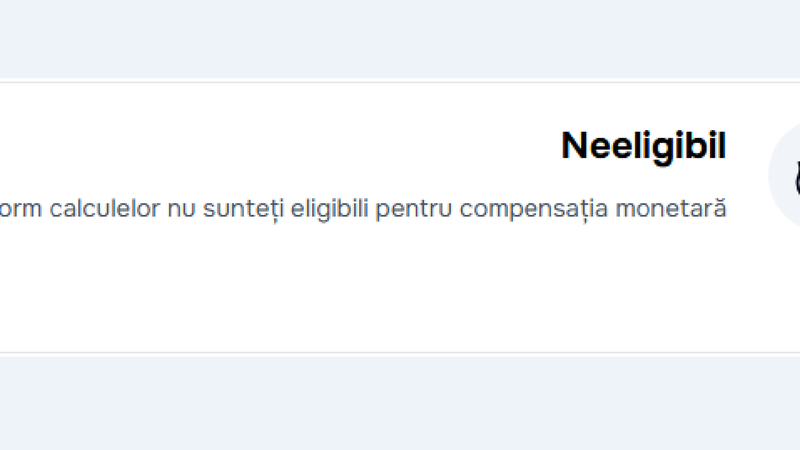Click the dark glyph inside the circular icon

point(797,177)
